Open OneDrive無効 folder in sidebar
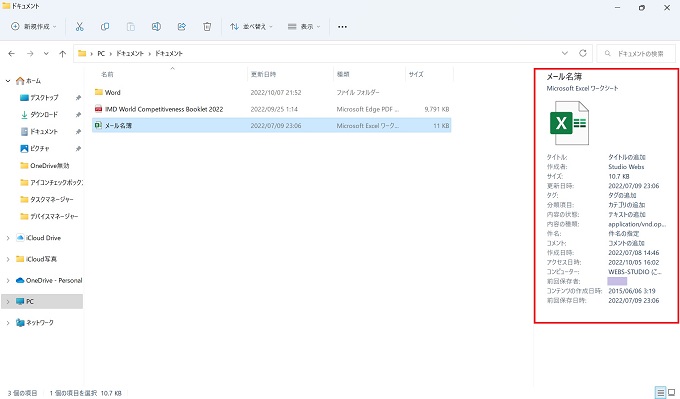The image size is (680, 399). point(45,165)
